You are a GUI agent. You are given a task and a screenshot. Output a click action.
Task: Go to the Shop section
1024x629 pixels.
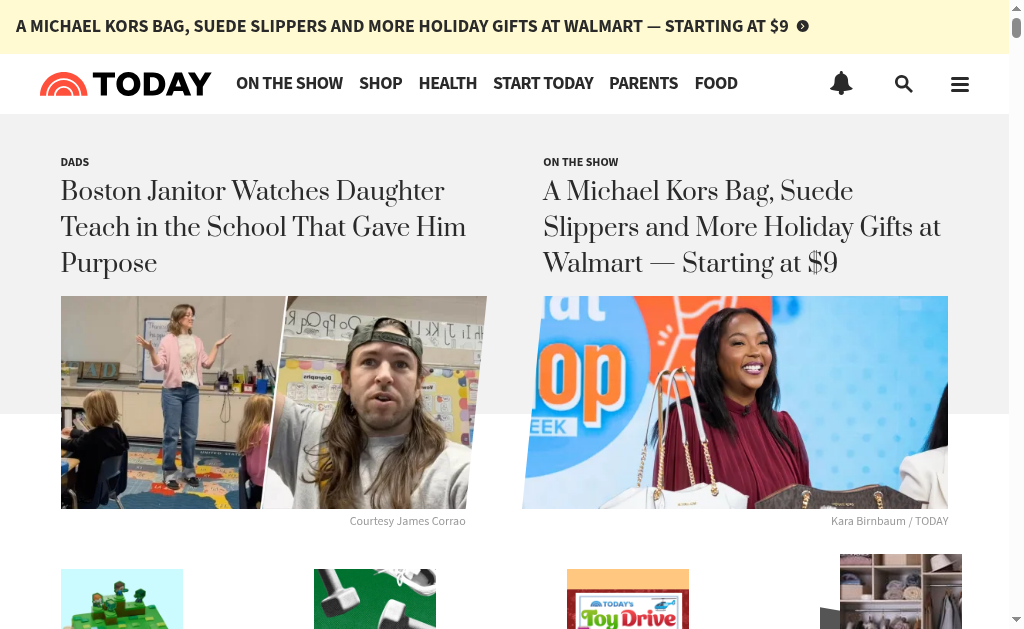point(380,84)
